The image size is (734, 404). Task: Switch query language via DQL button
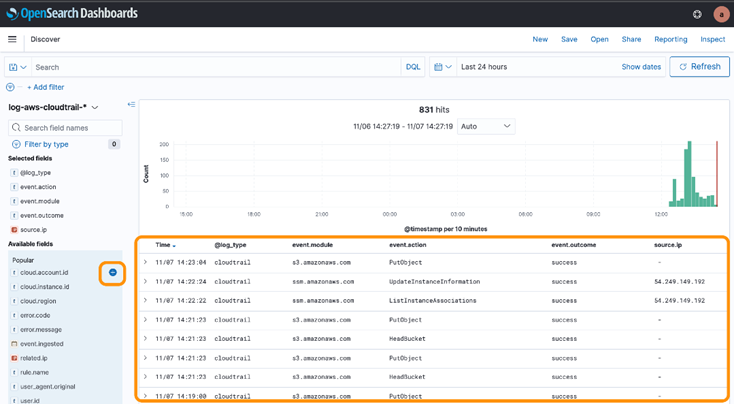tap(413, 67)
